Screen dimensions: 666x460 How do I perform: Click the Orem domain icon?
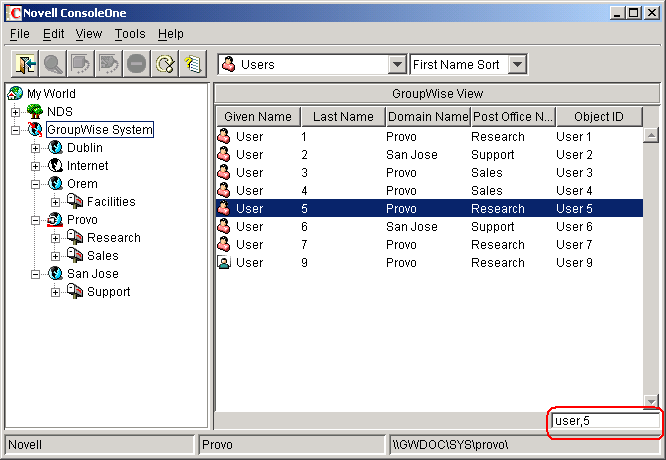(x=55, y=183)
